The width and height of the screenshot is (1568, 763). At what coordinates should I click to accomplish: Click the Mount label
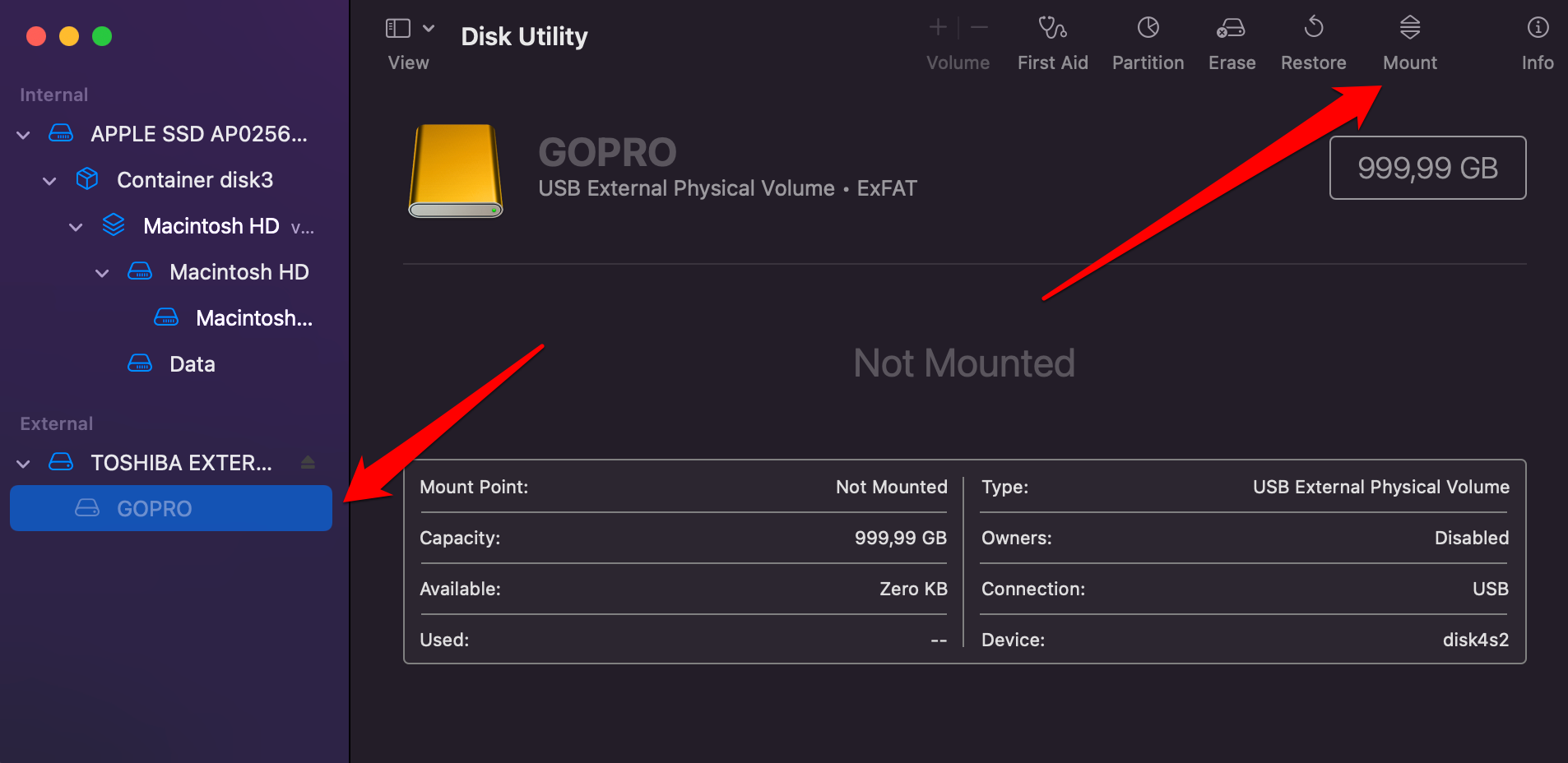1410,62
